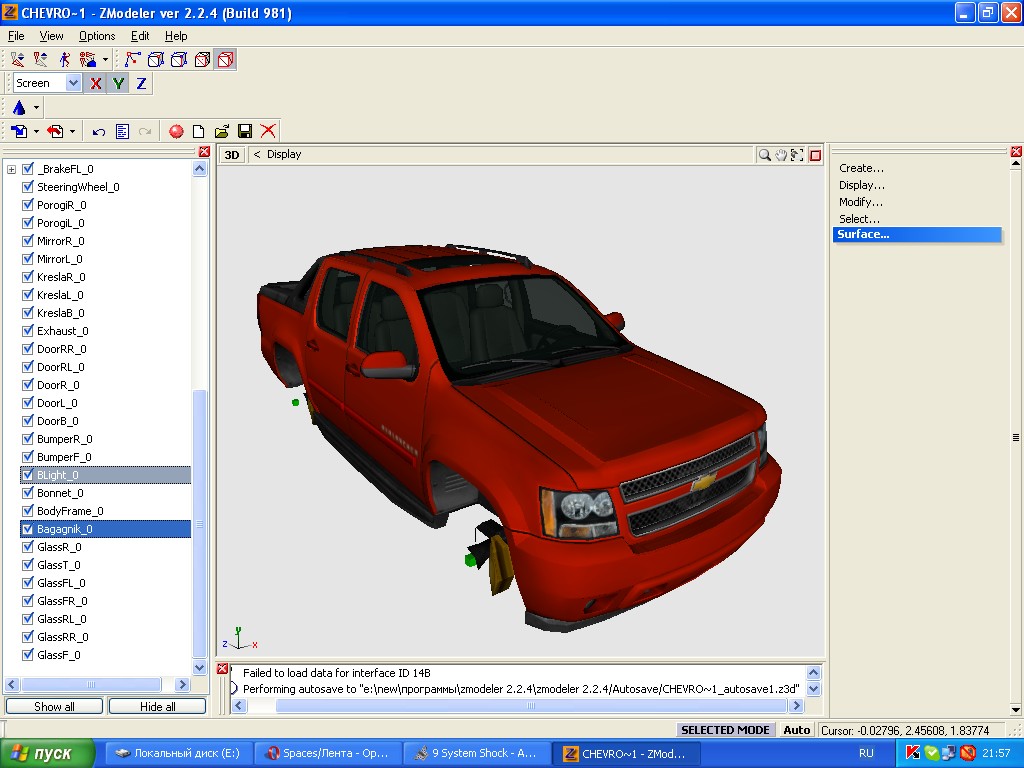Toggle the Exhaust_0 checkbox
The width and height of the screenshot is (1024, 768).
(27, 331)
